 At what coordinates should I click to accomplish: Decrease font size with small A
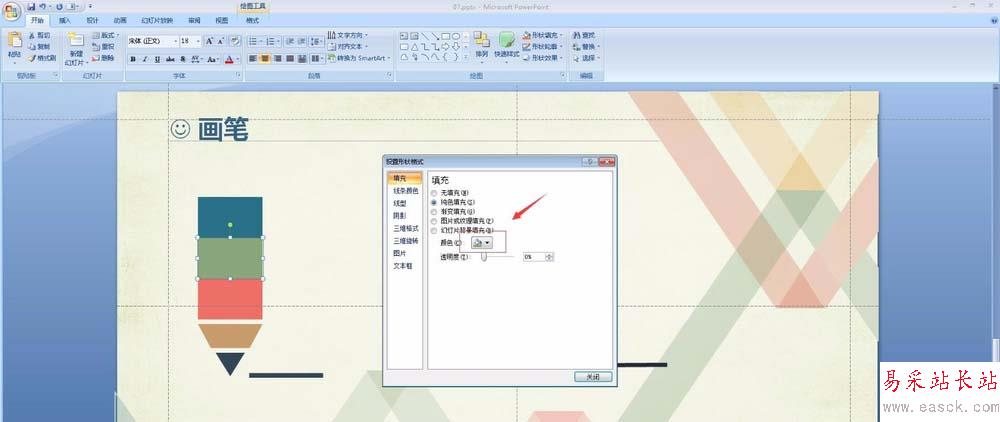(x=221, y=41)
